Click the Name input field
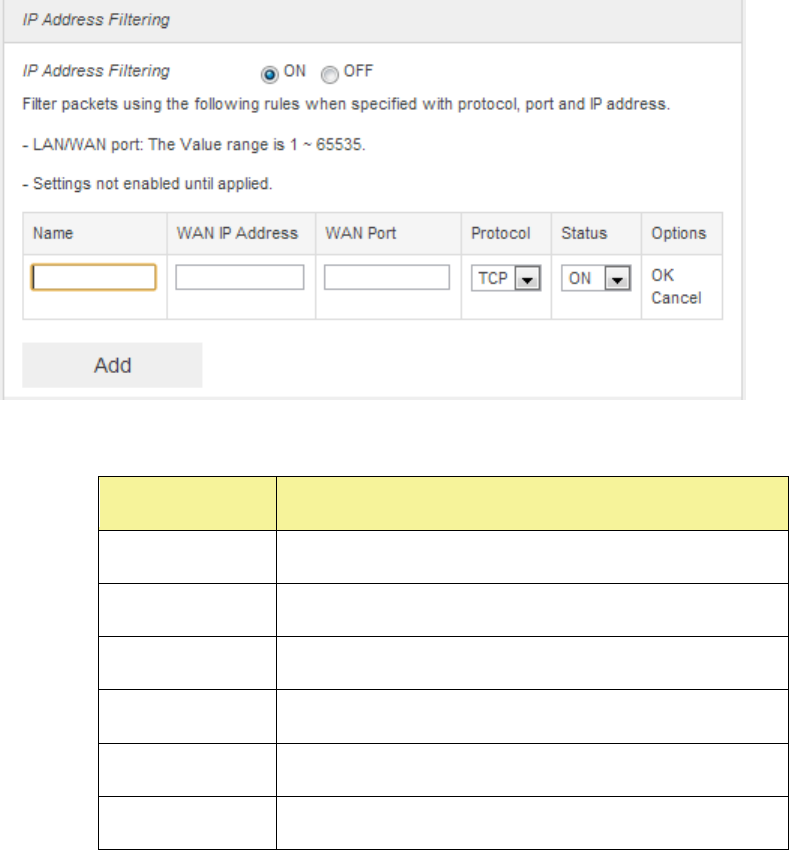This screenshot has width=789, height=850. point(94,277)
